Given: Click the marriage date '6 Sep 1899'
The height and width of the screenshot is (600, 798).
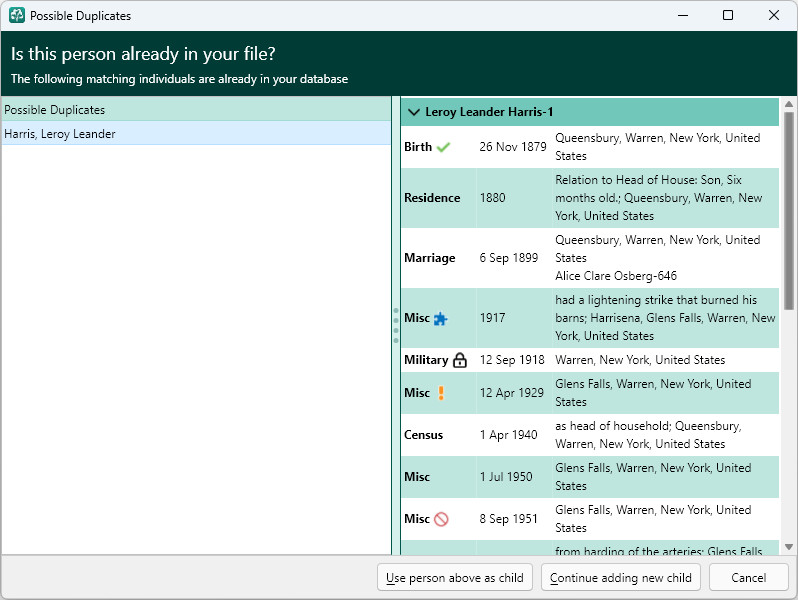Looking at the screenshot, I should (x=508, y=258).
